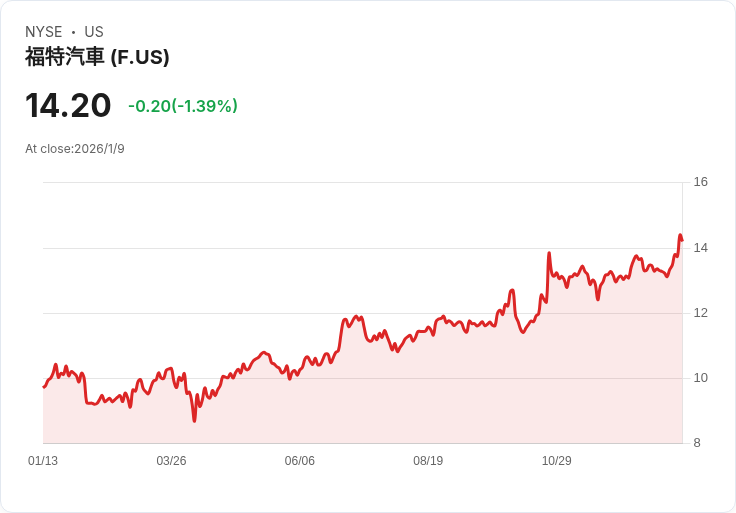The image size is (736, 513).
Task: Select the current price 14.20
Action: (68, 105)
